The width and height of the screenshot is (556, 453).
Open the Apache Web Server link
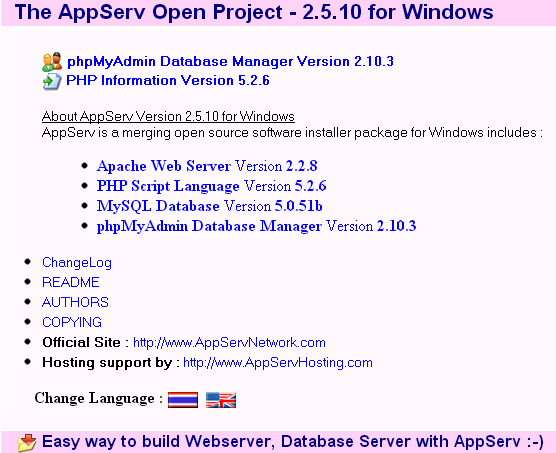coord(207,166)
